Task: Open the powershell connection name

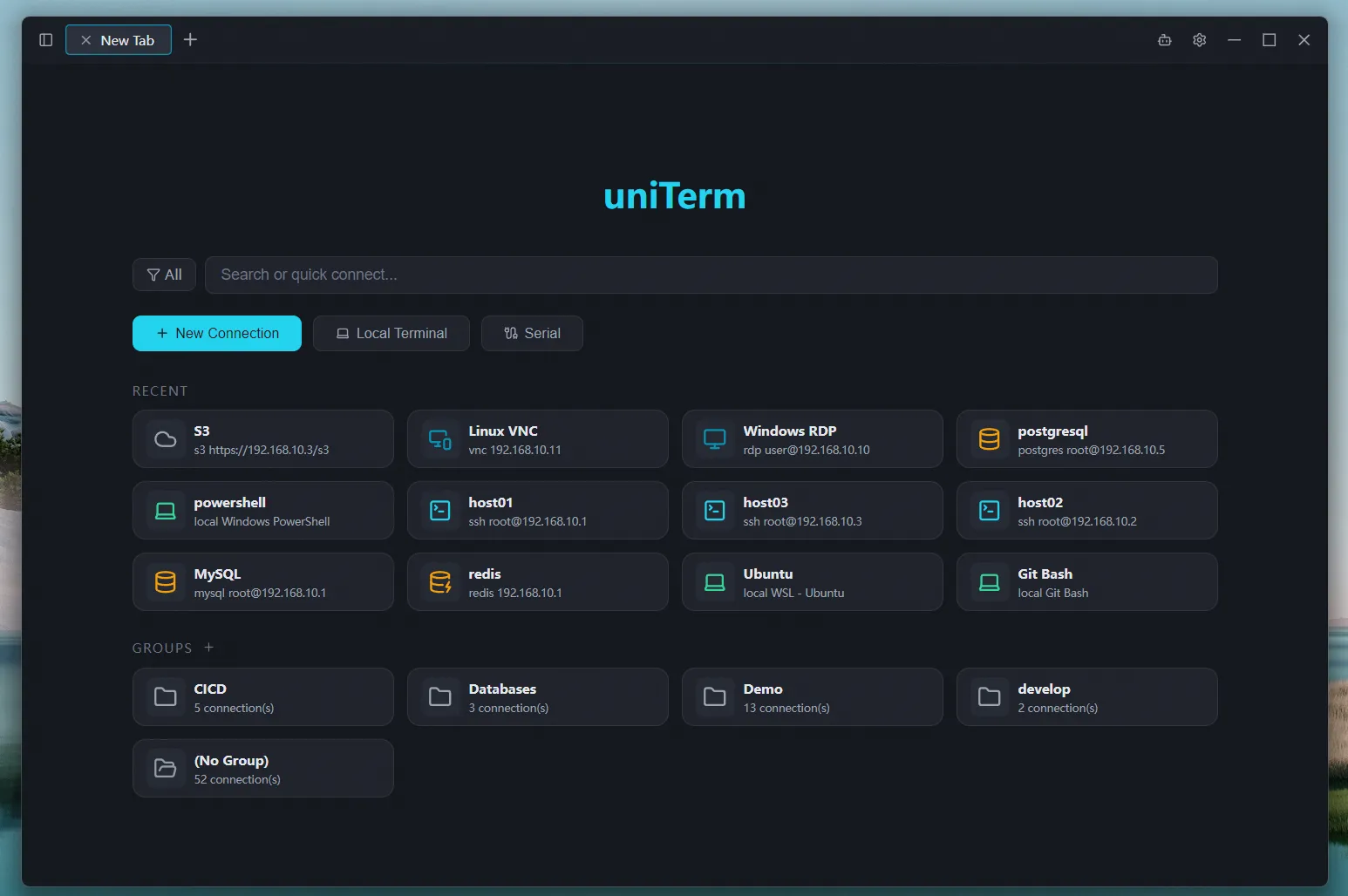Action: coord(230,503)
